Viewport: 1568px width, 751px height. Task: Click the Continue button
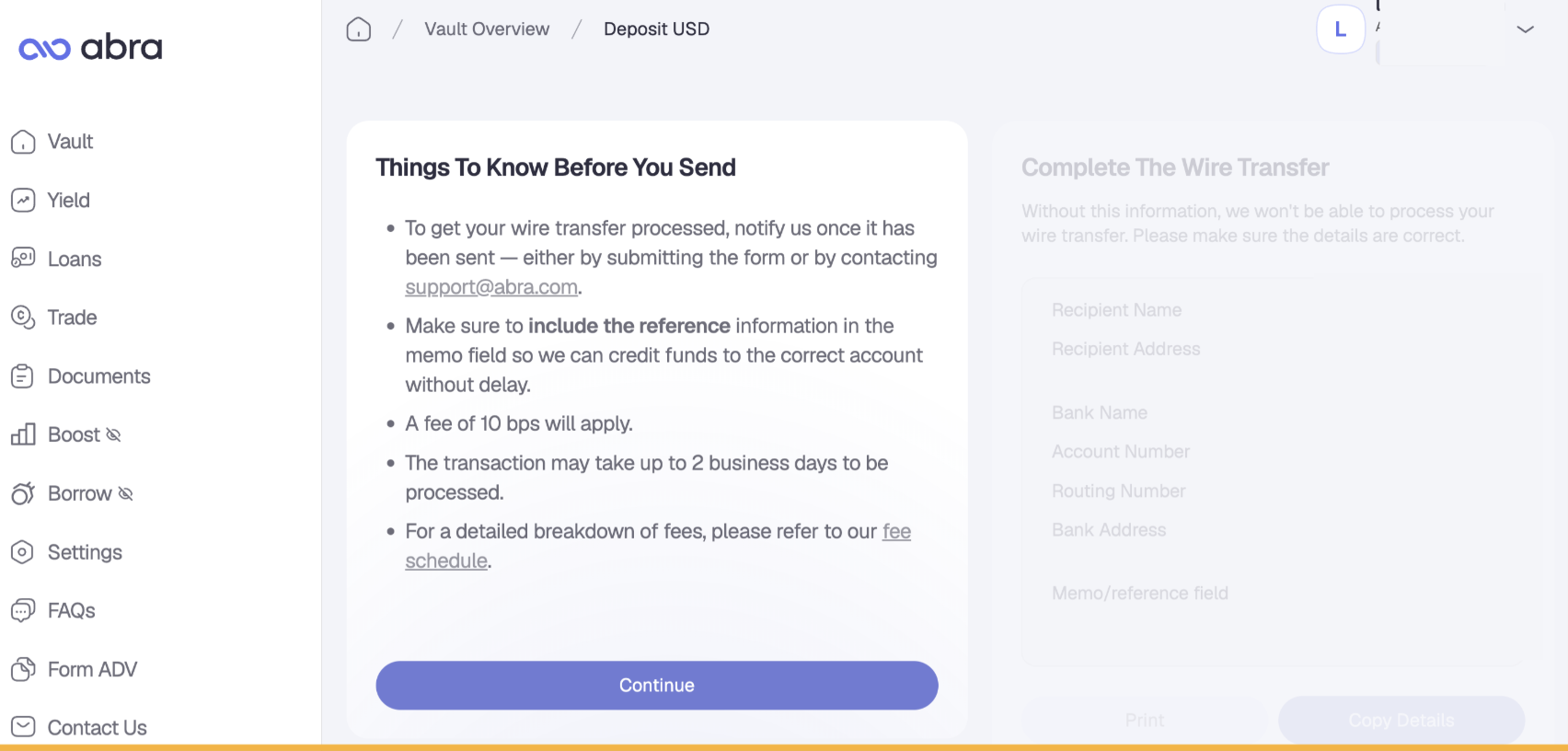657,686
